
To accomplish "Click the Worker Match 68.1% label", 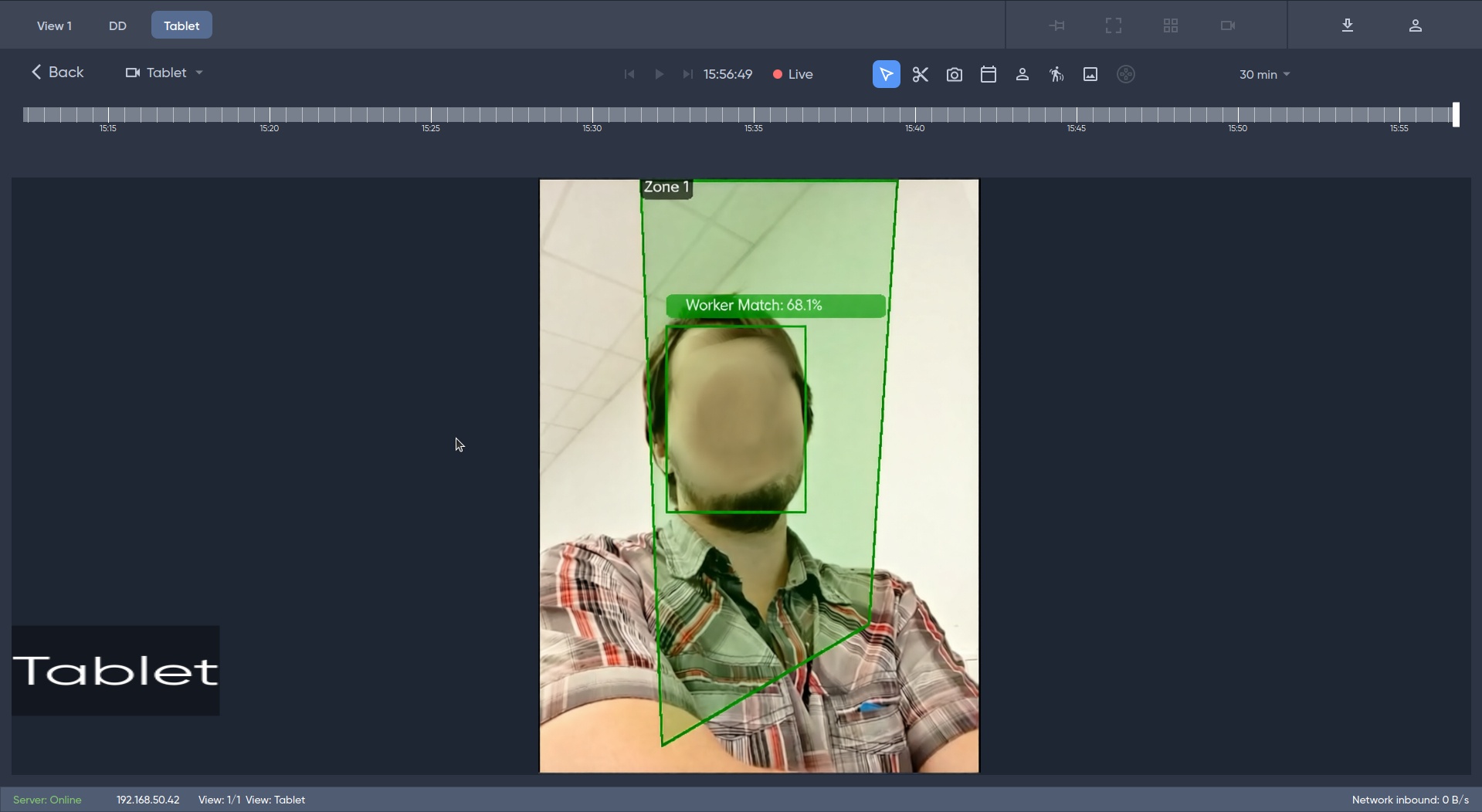I will click(x=775, y=306).
